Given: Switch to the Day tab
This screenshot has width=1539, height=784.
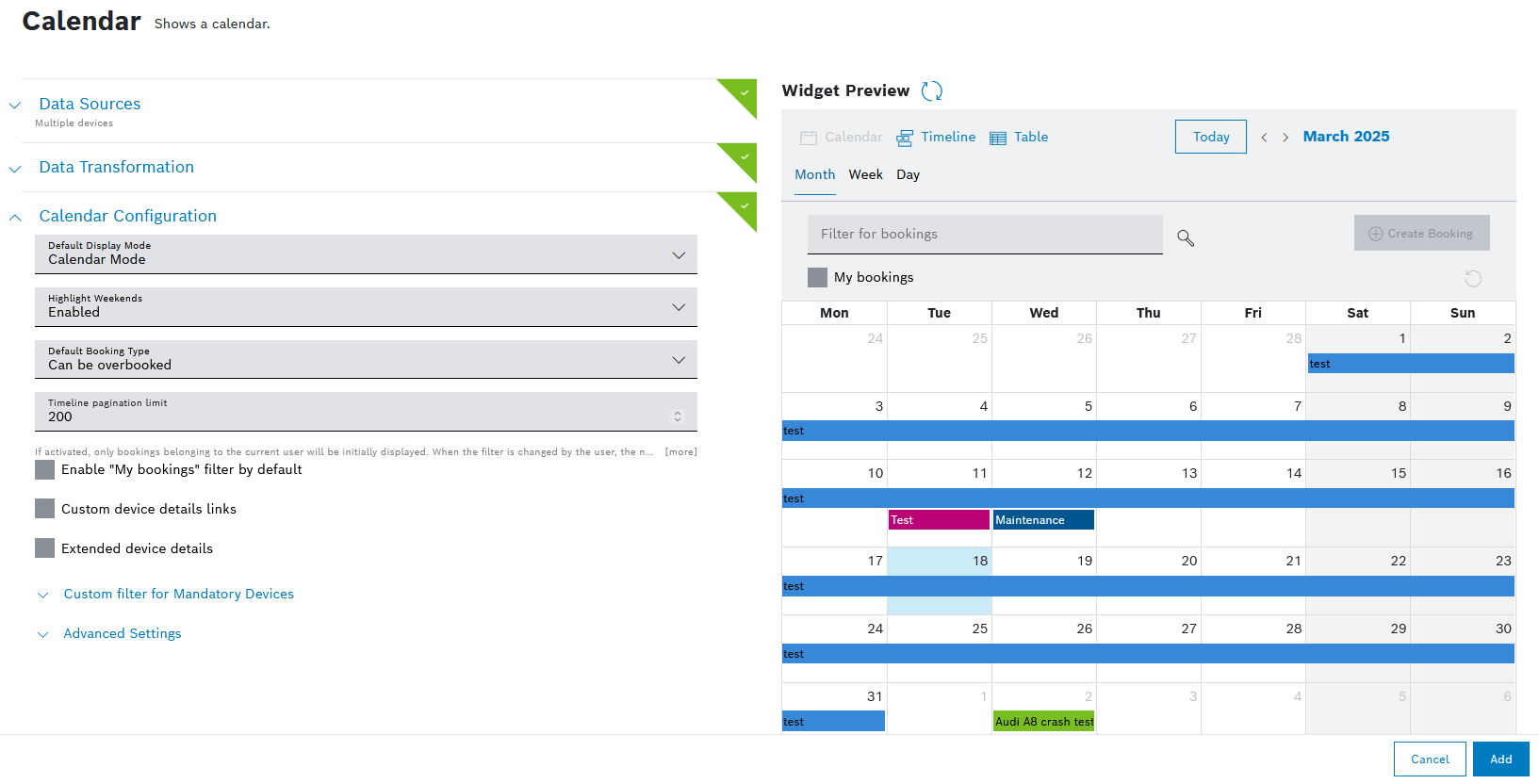Looking at the screenshot, I should tap(908, 174).
